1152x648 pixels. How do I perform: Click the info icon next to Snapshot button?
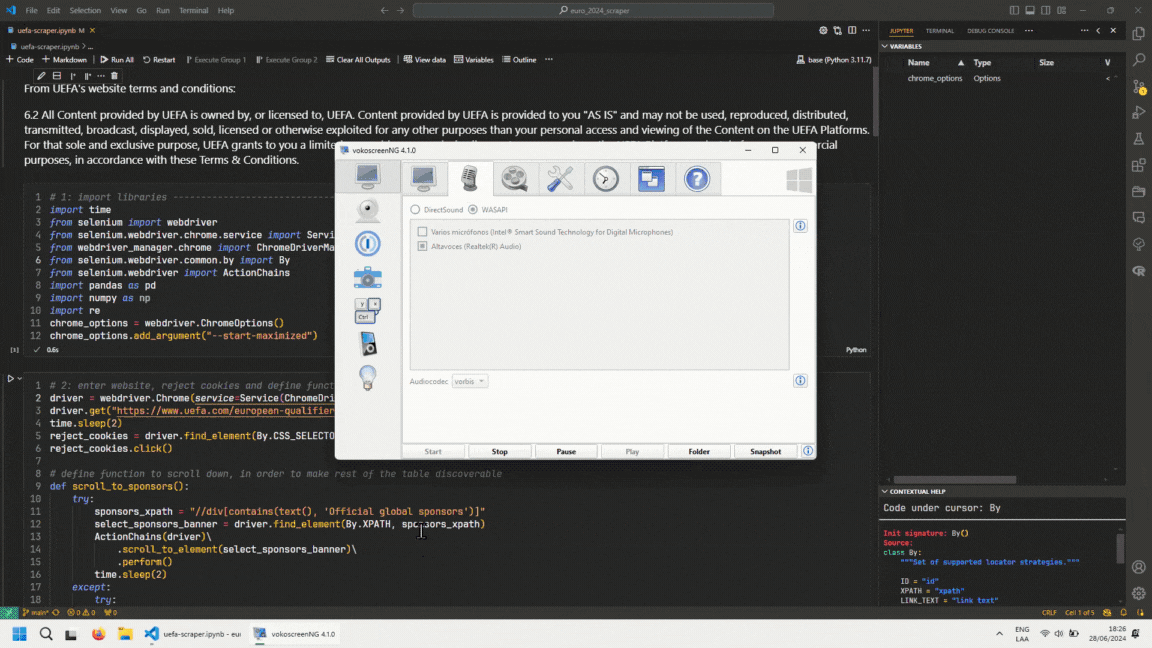(x=807, y=451)
